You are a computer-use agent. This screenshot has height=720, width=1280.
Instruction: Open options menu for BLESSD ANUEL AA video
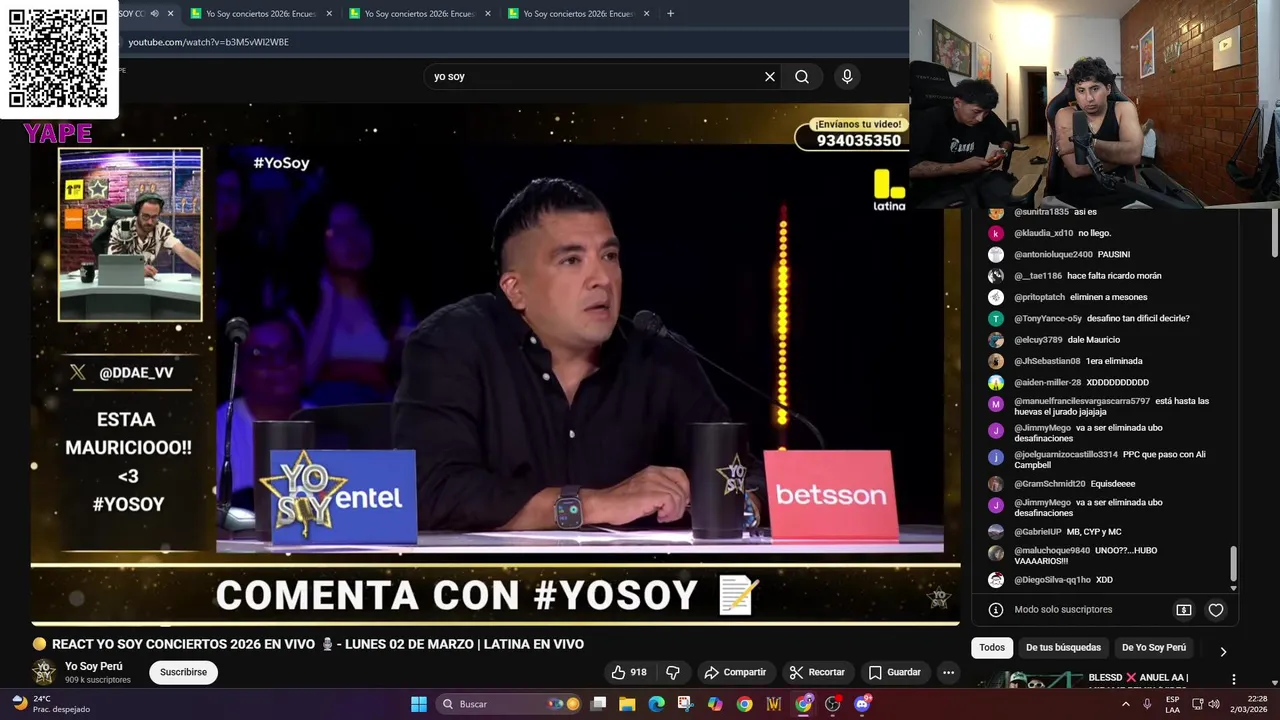click(x=1234, y=679)
